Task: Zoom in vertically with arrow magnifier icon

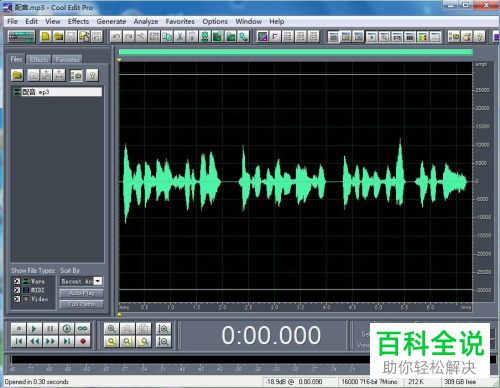Action: pos(163,329)
